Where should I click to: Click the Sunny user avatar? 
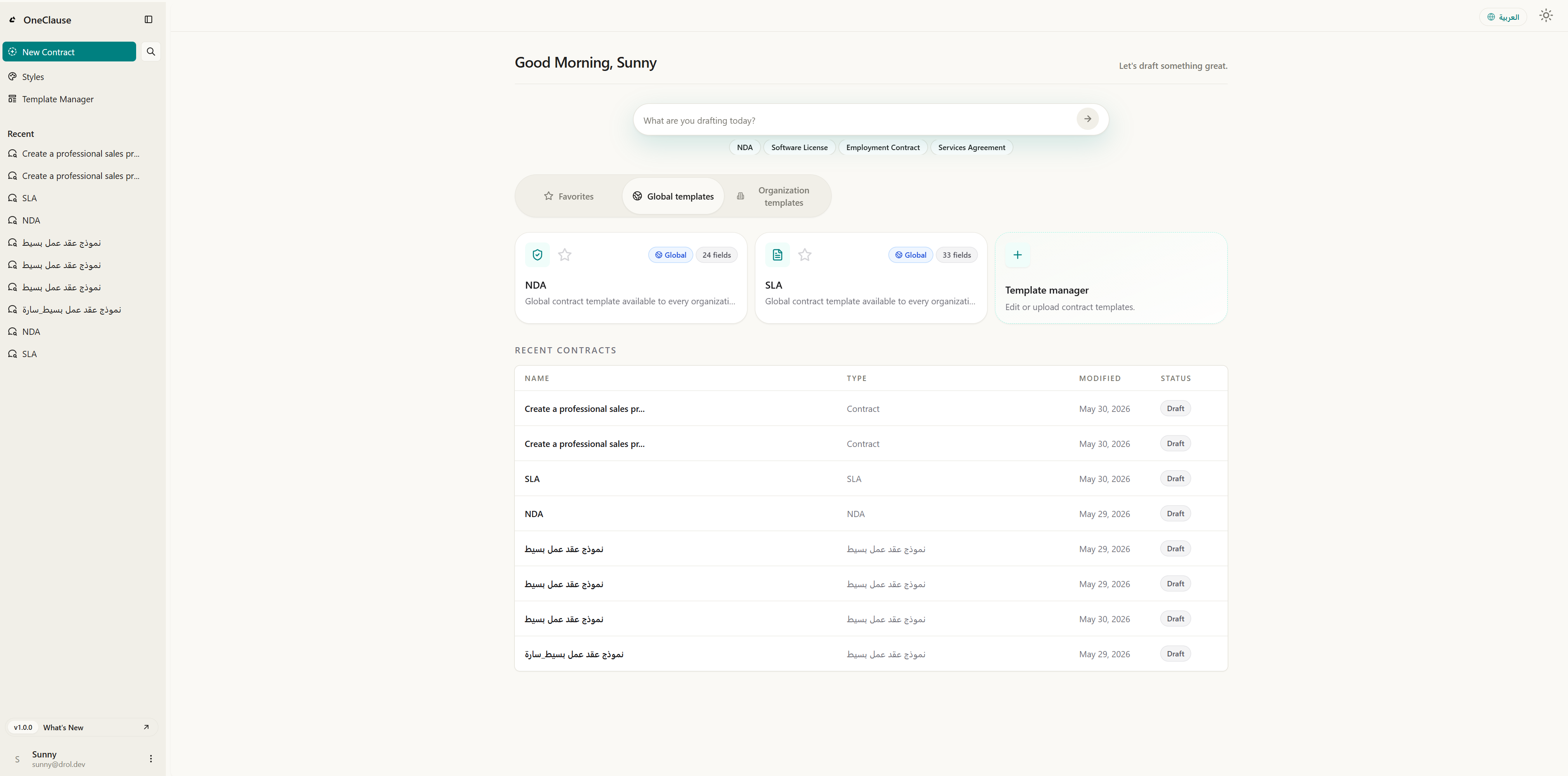coord(17,759)
